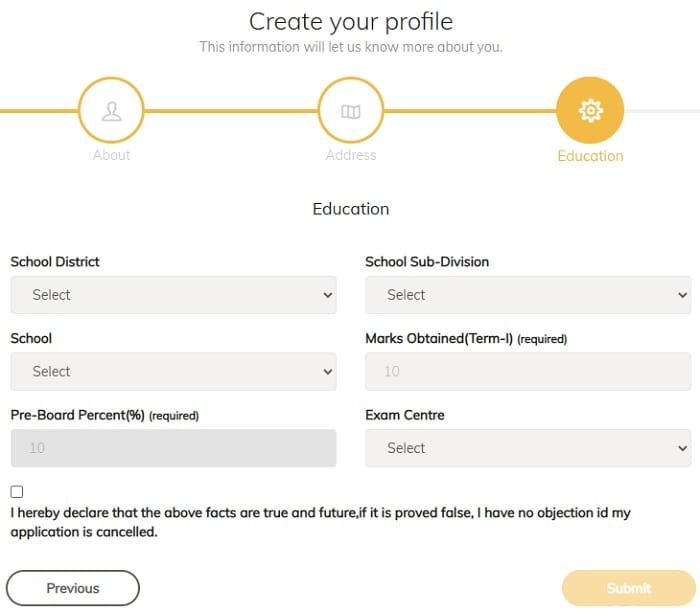Click the chevron arrow of Exam Centre
The width and height of the screenshot is (700, 612).
coord(682,448)
